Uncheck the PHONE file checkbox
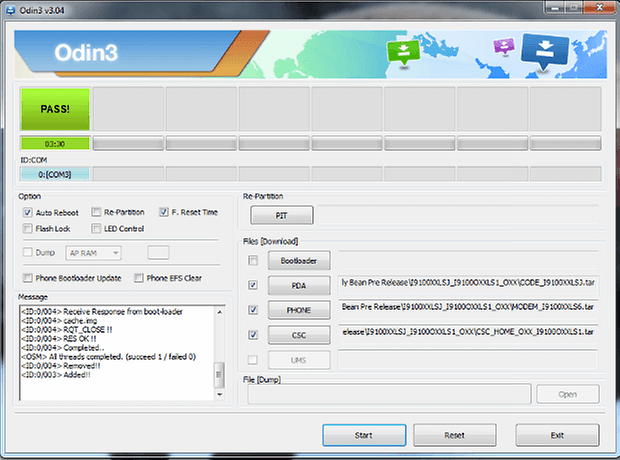Screen dimensions: 620x460 click(253, 310)
